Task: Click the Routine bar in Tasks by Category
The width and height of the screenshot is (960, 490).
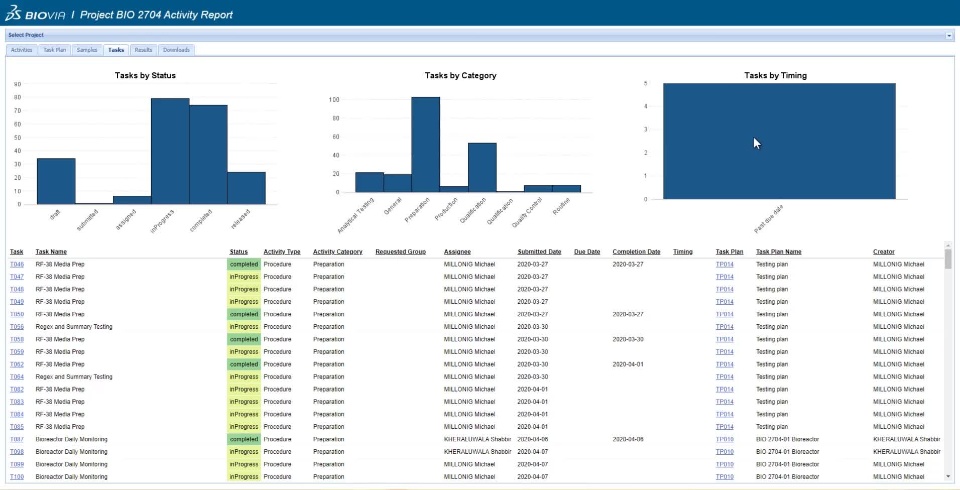Action: (x=566, y=189)
